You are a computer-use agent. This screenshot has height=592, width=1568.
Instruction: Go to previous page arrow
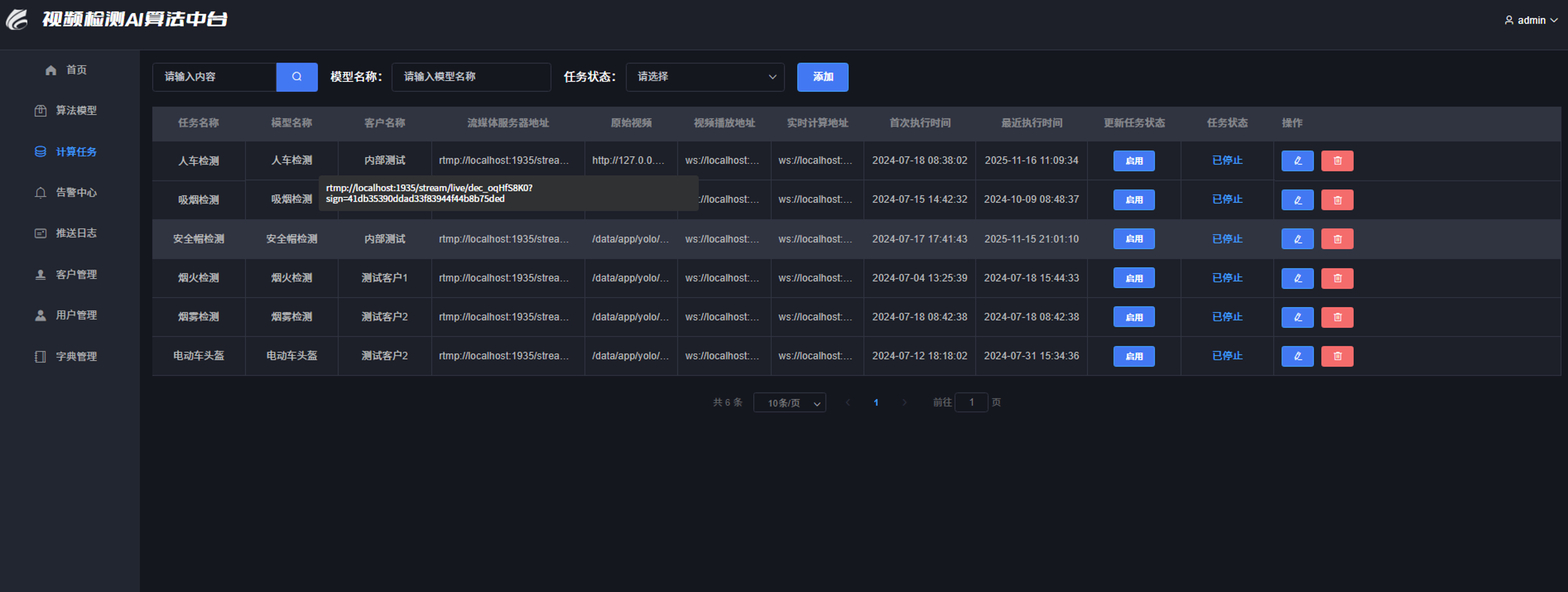point(847,402)
